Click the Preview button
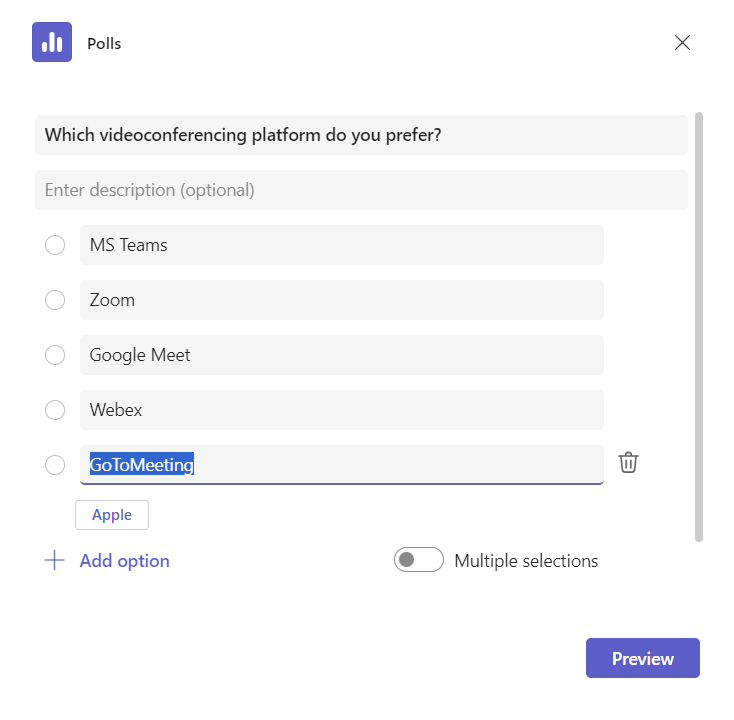Viewport: 734px width, 720px height. (x=642, y=658)
